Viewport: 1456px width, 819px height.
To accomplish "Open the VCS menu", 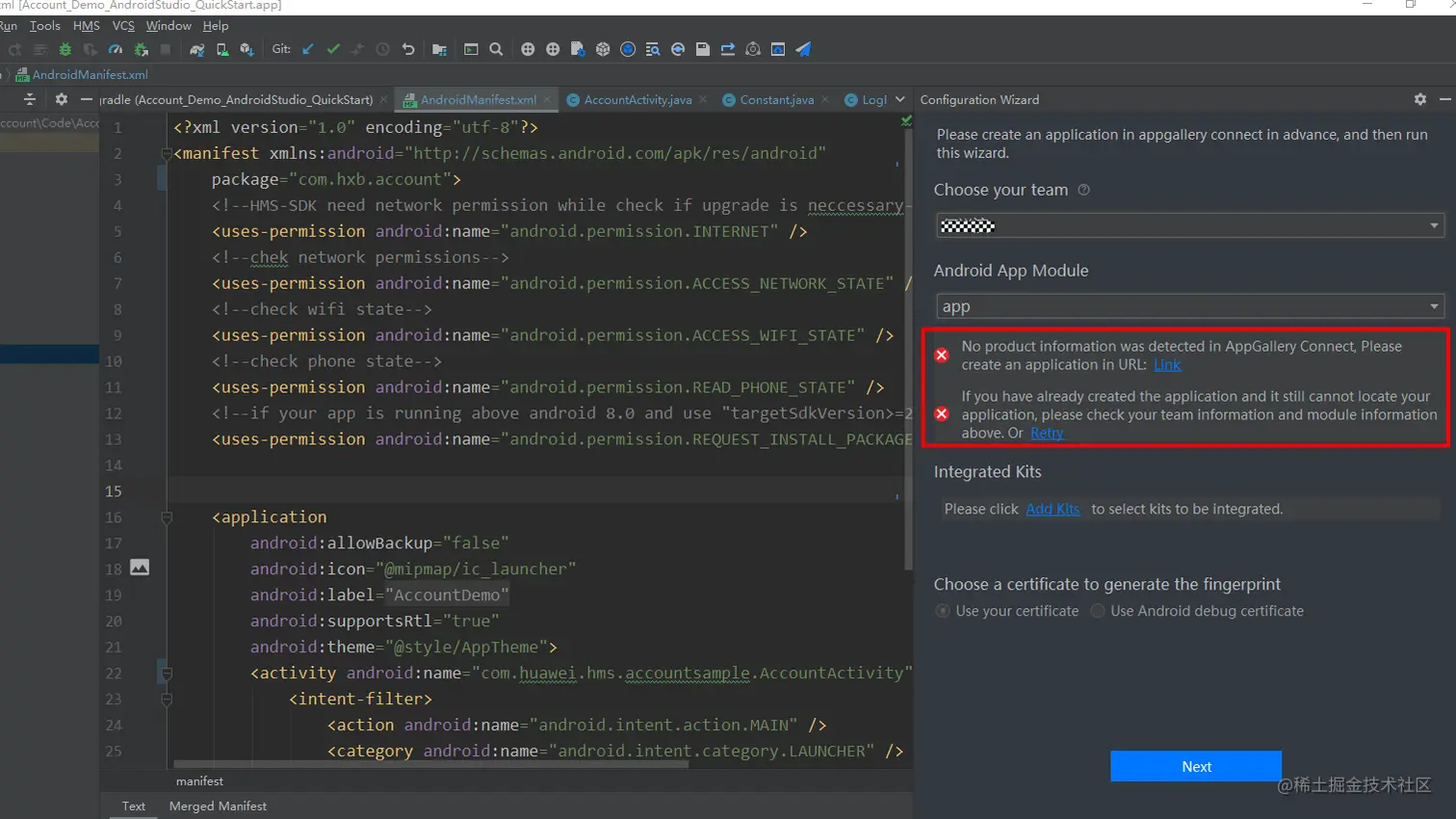I will click(x=123, y=26).
